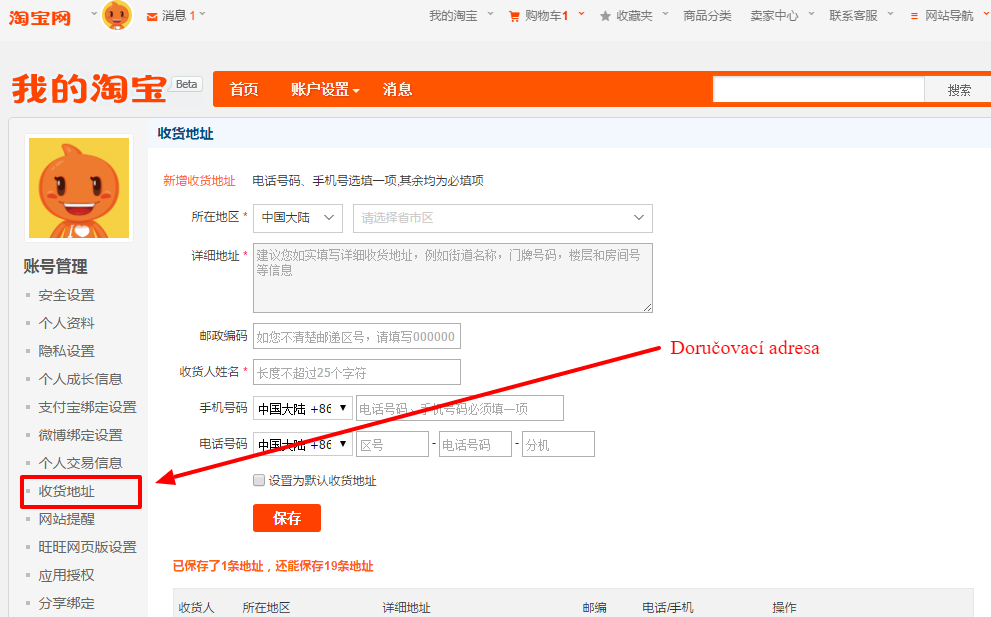Open the 请选择省市区 province selector
Image resolution: width=991 pixels, height=617 pixels.
(x=502, y=218)
